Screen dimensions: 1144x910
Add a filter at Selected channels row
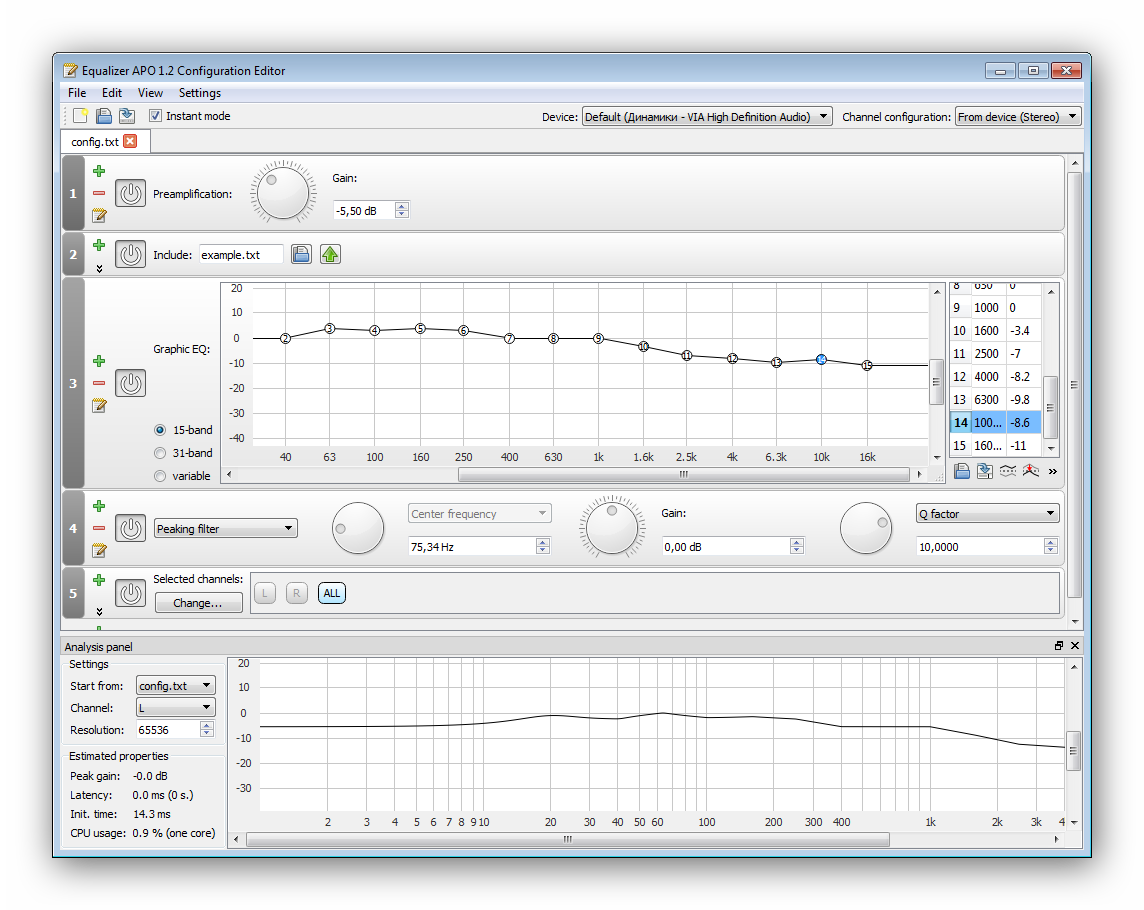click(99, 580)
